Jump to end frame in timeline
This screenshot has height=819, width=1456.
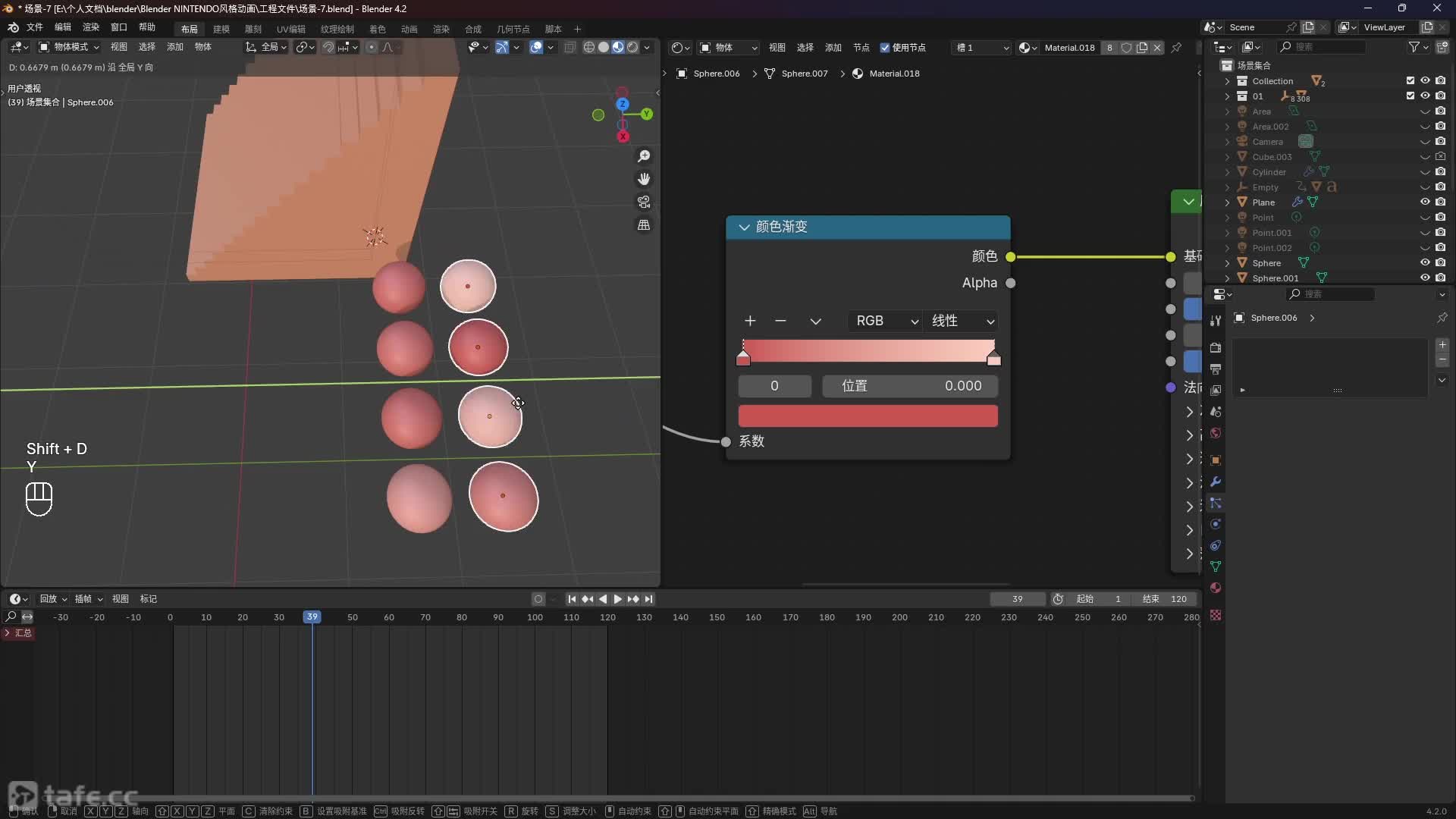tap(649, 599)
